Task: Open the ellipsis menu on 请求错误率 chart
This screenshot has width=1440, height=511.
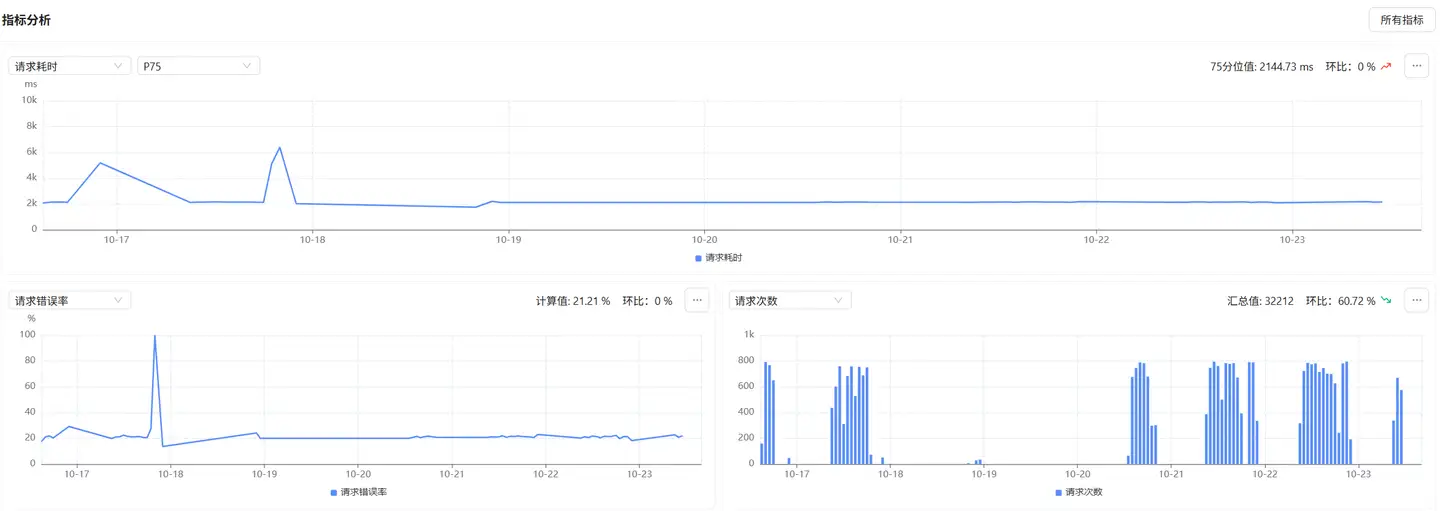Action: click(x=697, y=300)
